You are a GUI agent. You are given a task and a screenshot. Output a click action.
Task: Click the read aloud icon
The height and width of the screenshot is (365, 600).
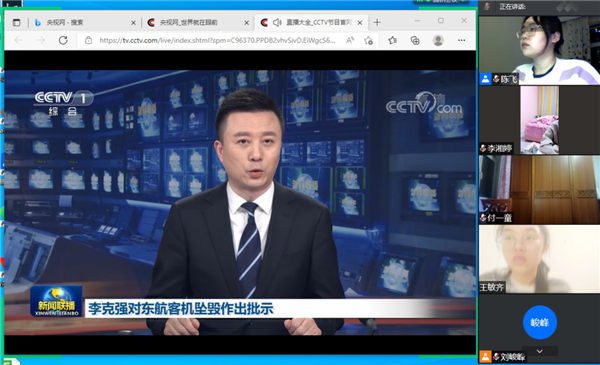[x=350, y=40]
